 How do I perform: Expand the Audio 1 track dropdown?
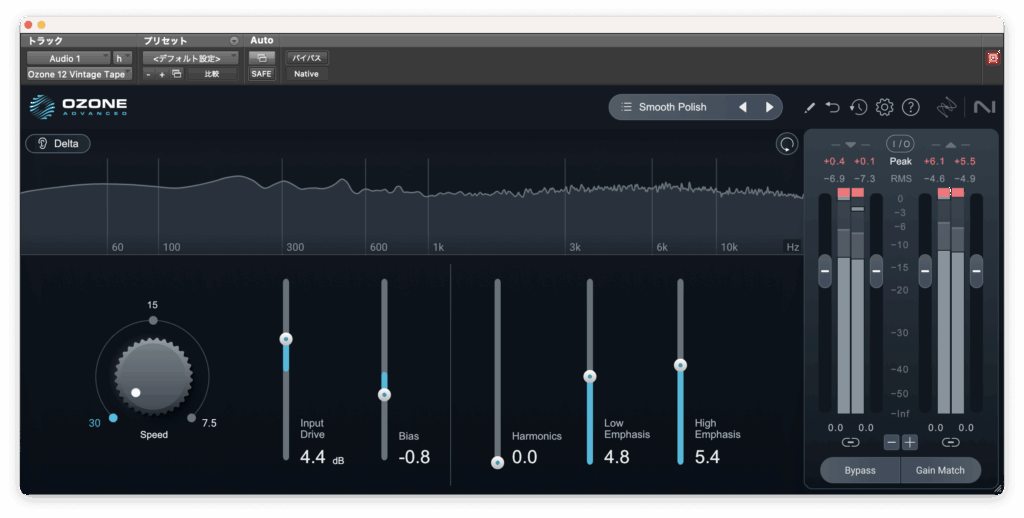pos(68,59)
